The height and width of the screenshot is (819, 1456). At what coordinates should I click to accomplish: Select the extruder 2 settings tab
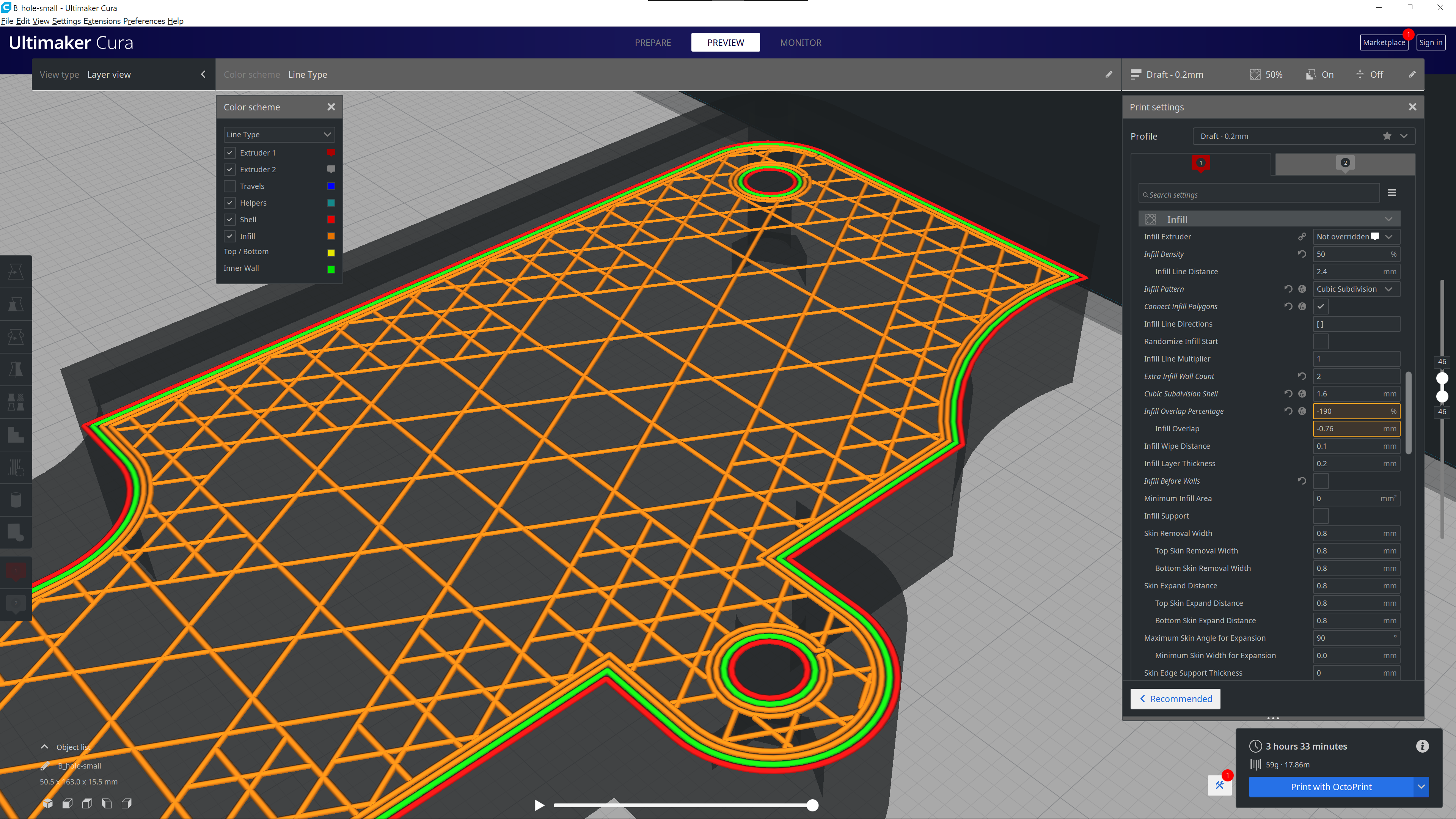click(x=1345, y=164)
